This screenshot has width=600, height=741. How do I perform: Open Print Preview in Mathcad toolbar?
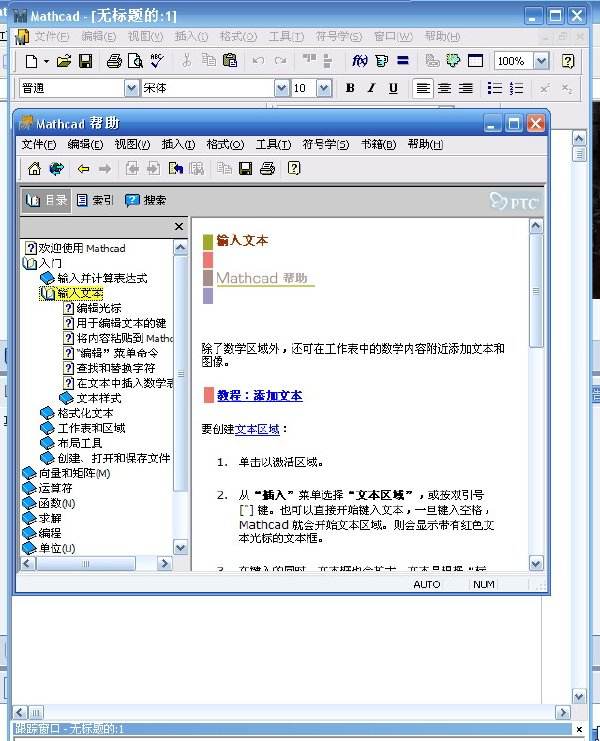pos(135,61)
